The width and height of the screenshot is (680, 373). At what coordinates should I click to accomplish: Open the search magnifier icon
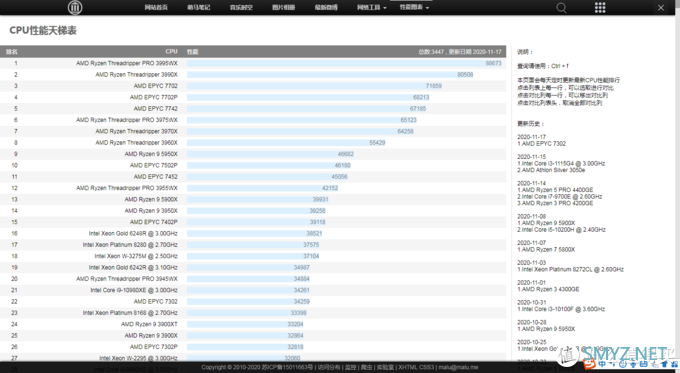tap(561, 8)
